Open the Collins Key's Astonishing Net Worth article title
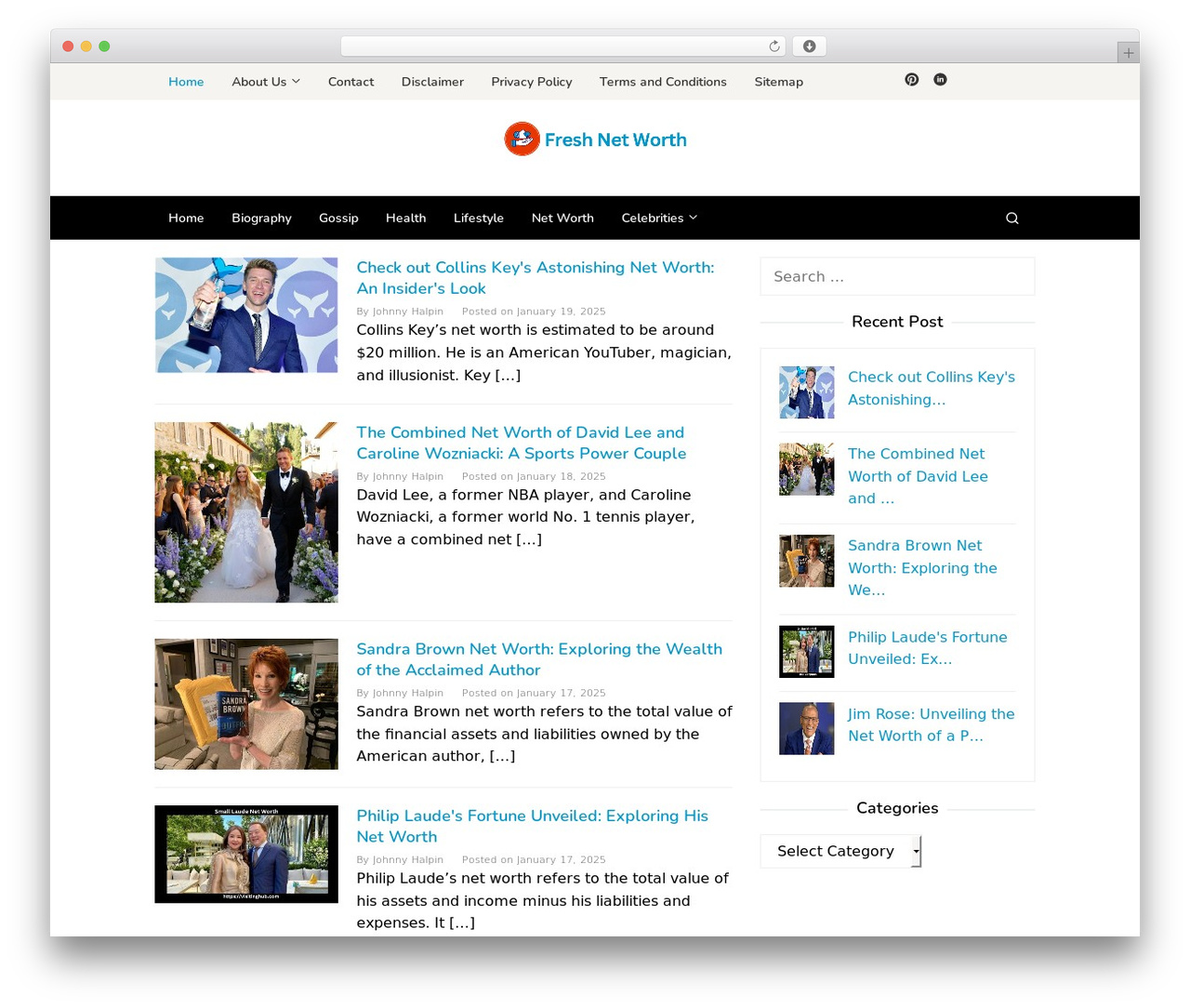The height and width of the screenshot is (1008, 1190). click(x=535, y=278)
